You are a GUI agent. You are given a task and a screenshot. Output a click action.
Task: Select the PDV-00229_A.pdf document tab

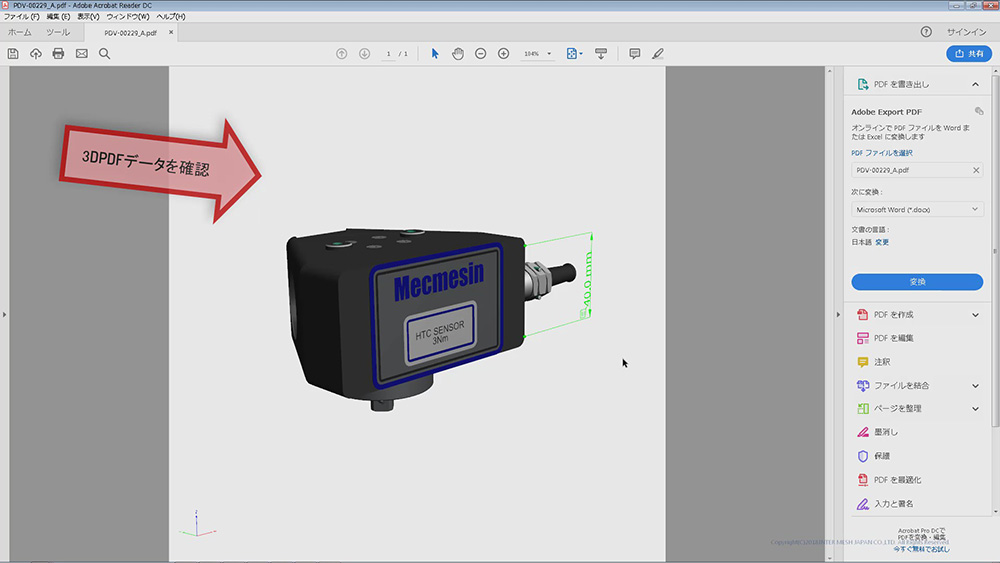tap(130, 33)
